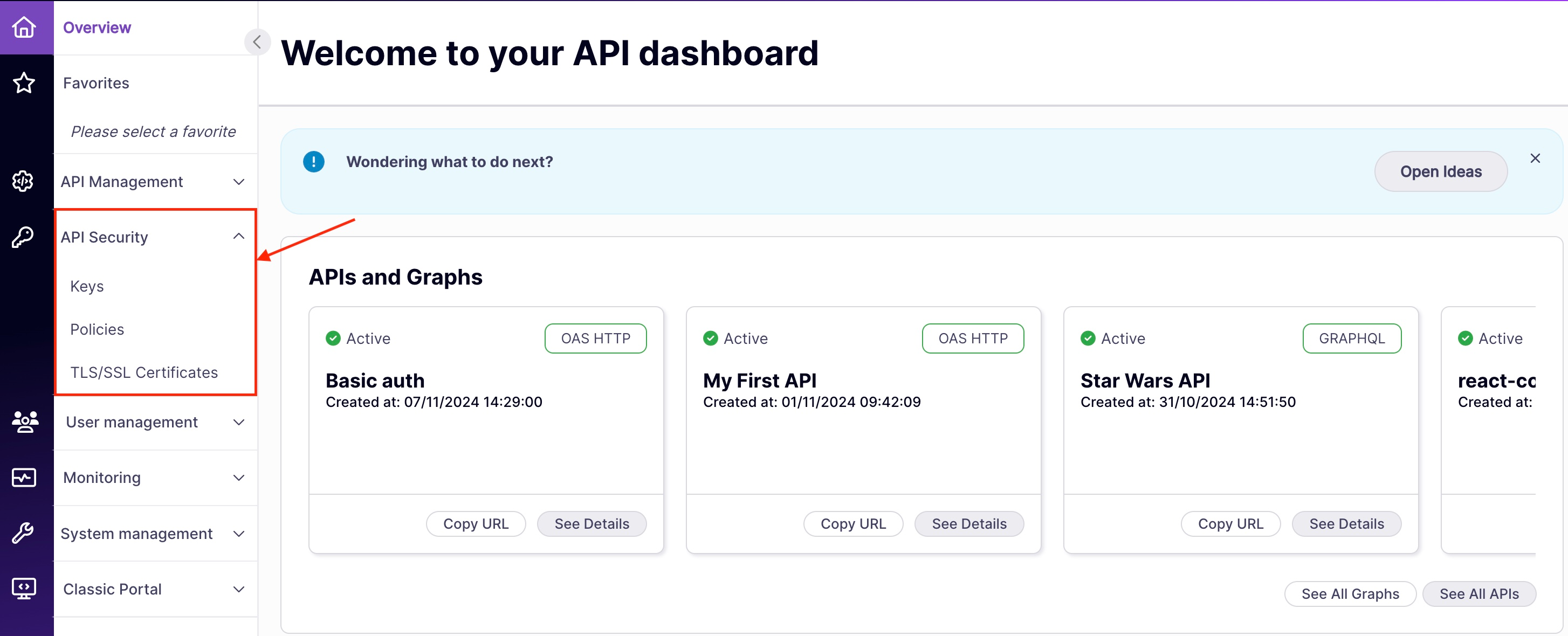This screenshot has width=1568, height=636.
Task: Collapse the sidebar with the chevron arrow
Action: coord(257,42)
